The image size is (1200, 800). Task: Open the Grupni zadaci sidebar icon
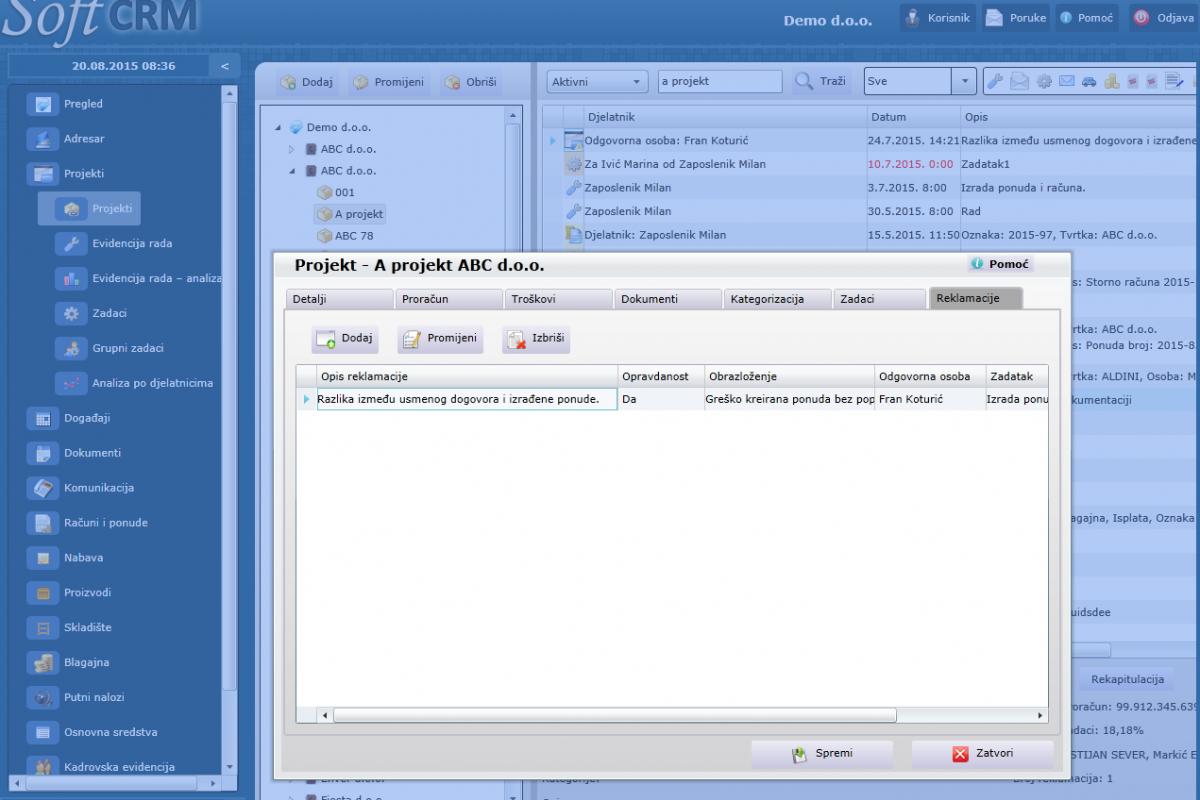[70, 349]
